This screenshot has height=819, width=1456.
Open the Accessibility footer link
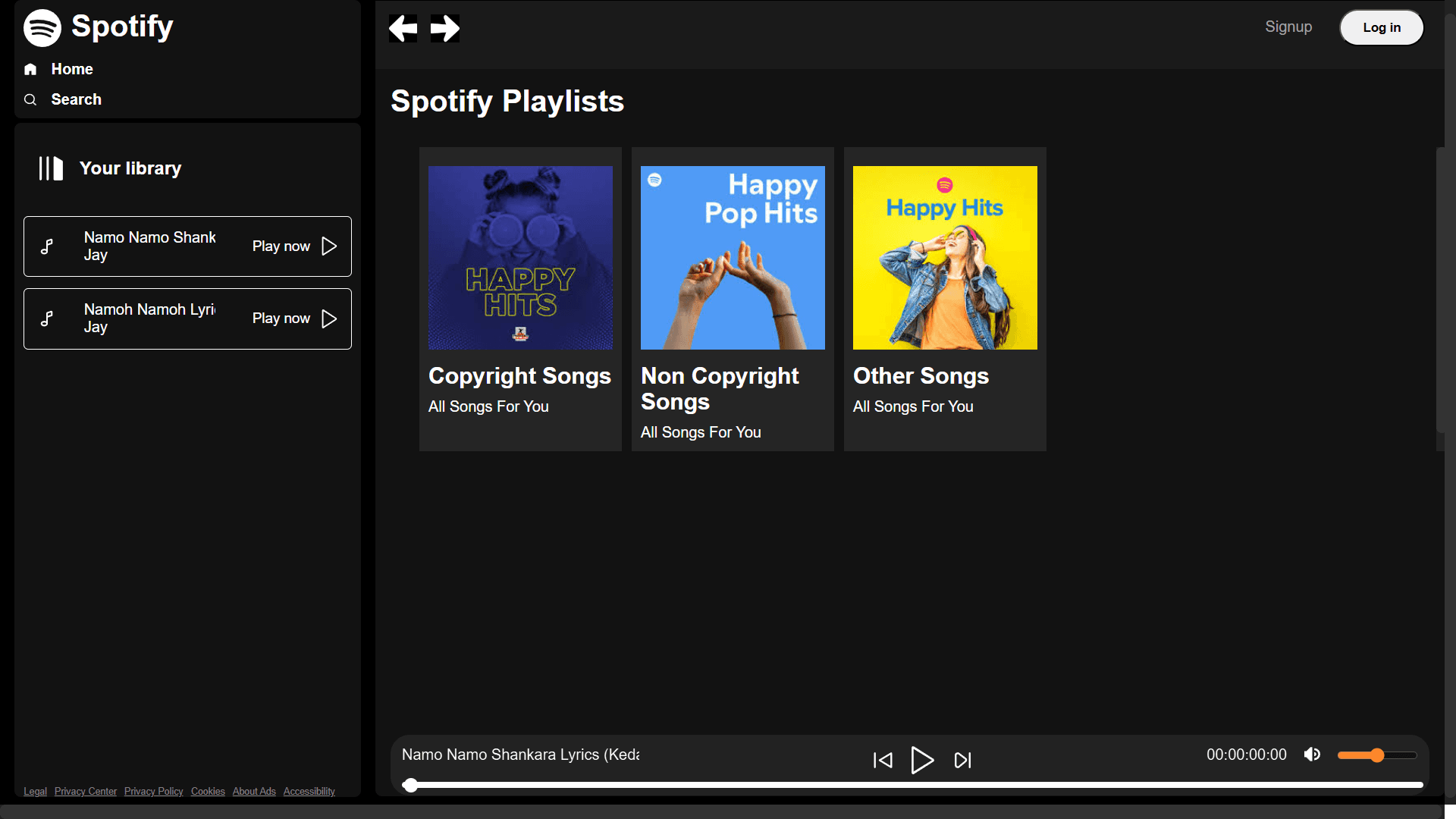[309, 791]
